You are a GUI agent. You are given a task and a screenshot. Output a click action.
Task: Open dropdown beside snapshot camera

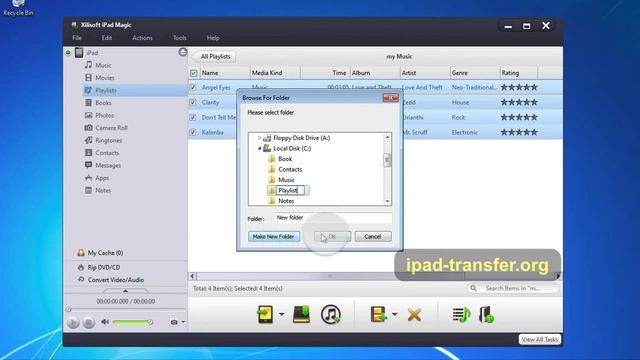coord(183,322)
